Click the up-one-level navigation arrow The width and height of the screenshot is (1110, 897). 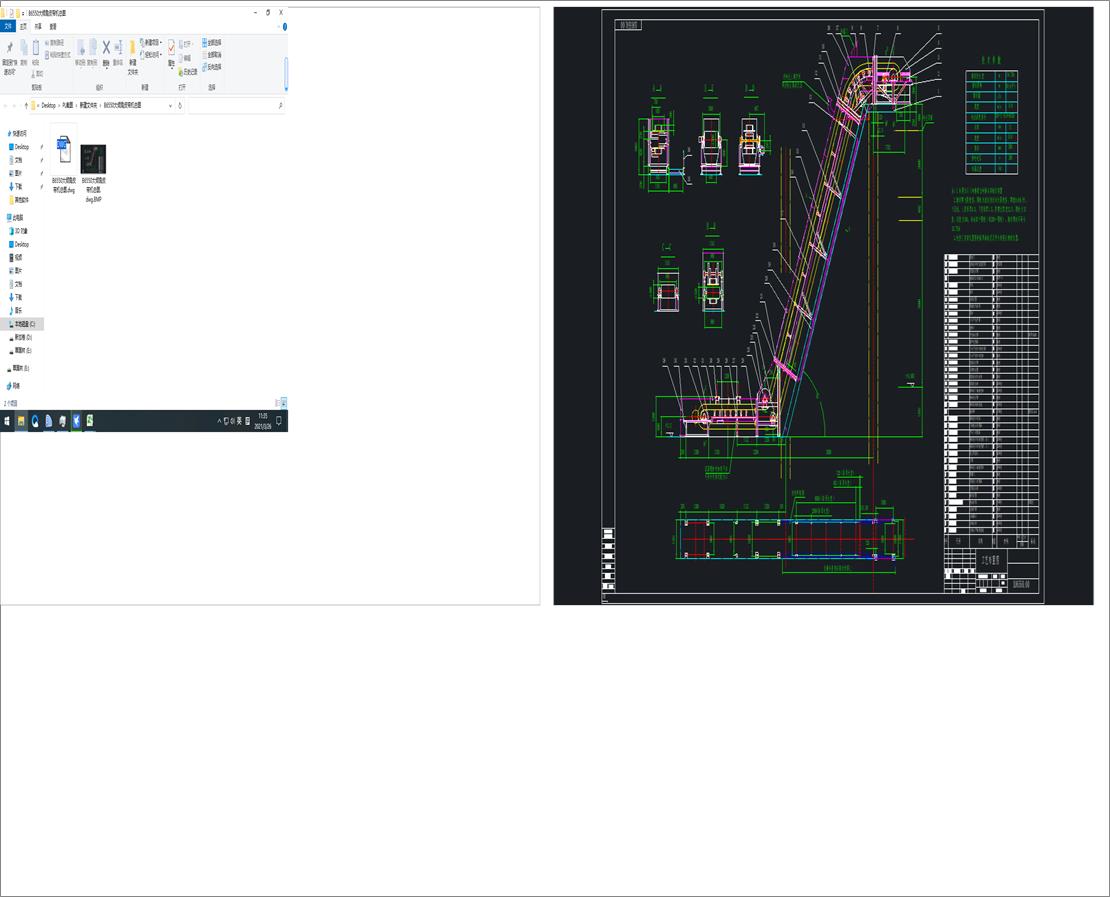pyautogui.click(x=26, y=104)
